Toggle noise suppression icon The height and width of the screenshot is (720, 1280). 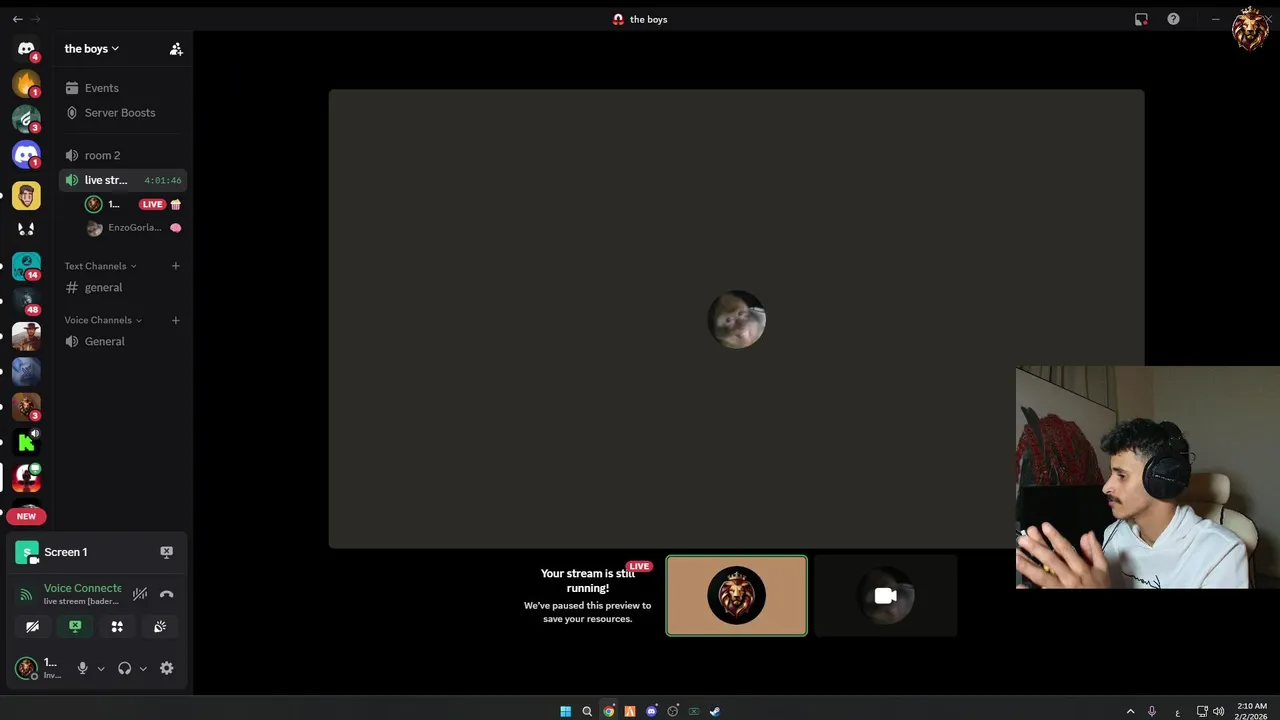click(x=140, y=594)
